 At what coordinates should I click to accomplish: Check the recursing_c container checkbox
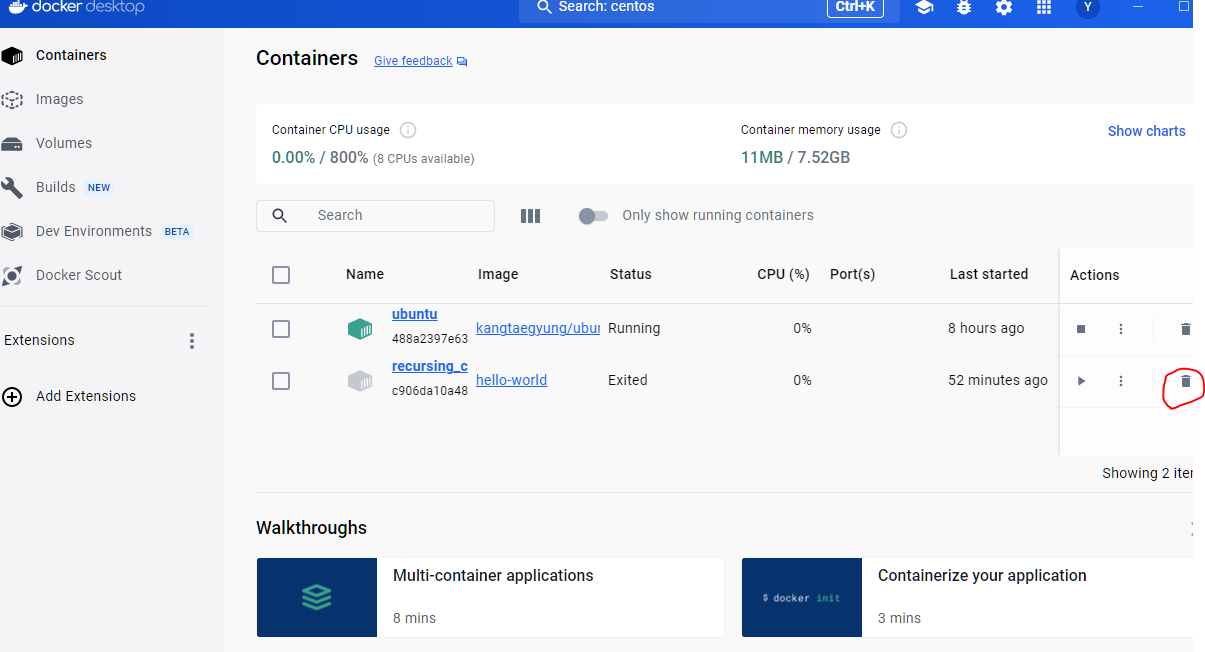coord(281,381)
